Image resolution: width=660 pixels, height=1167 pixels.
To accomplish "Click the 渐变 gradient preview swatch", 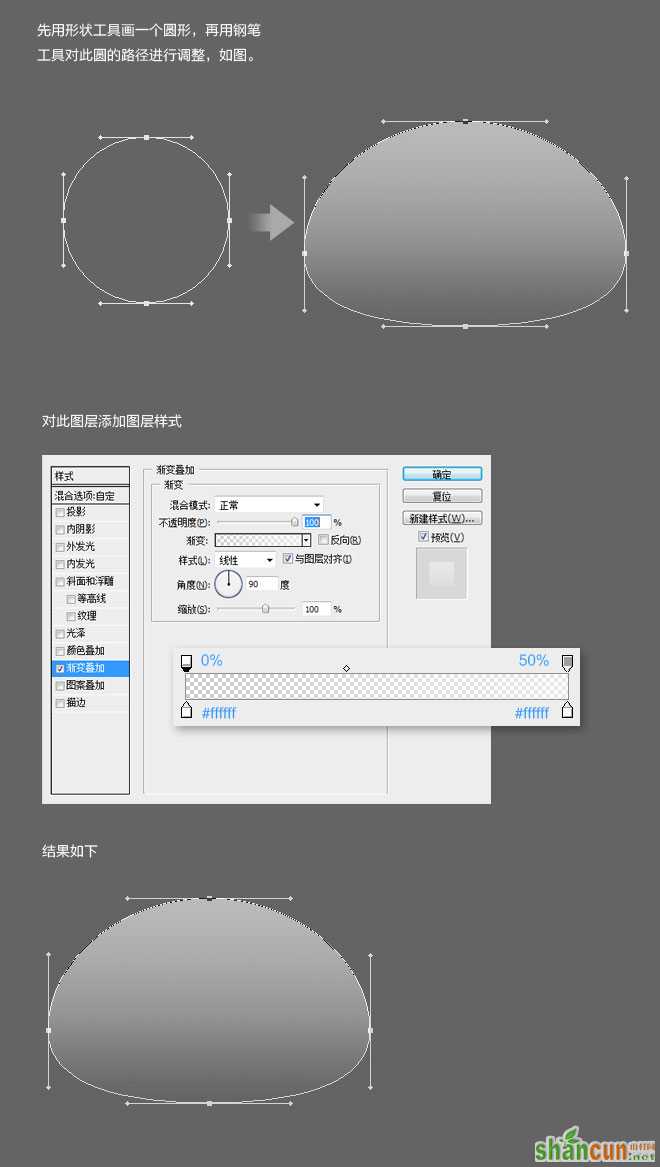I will click(257, 540).
